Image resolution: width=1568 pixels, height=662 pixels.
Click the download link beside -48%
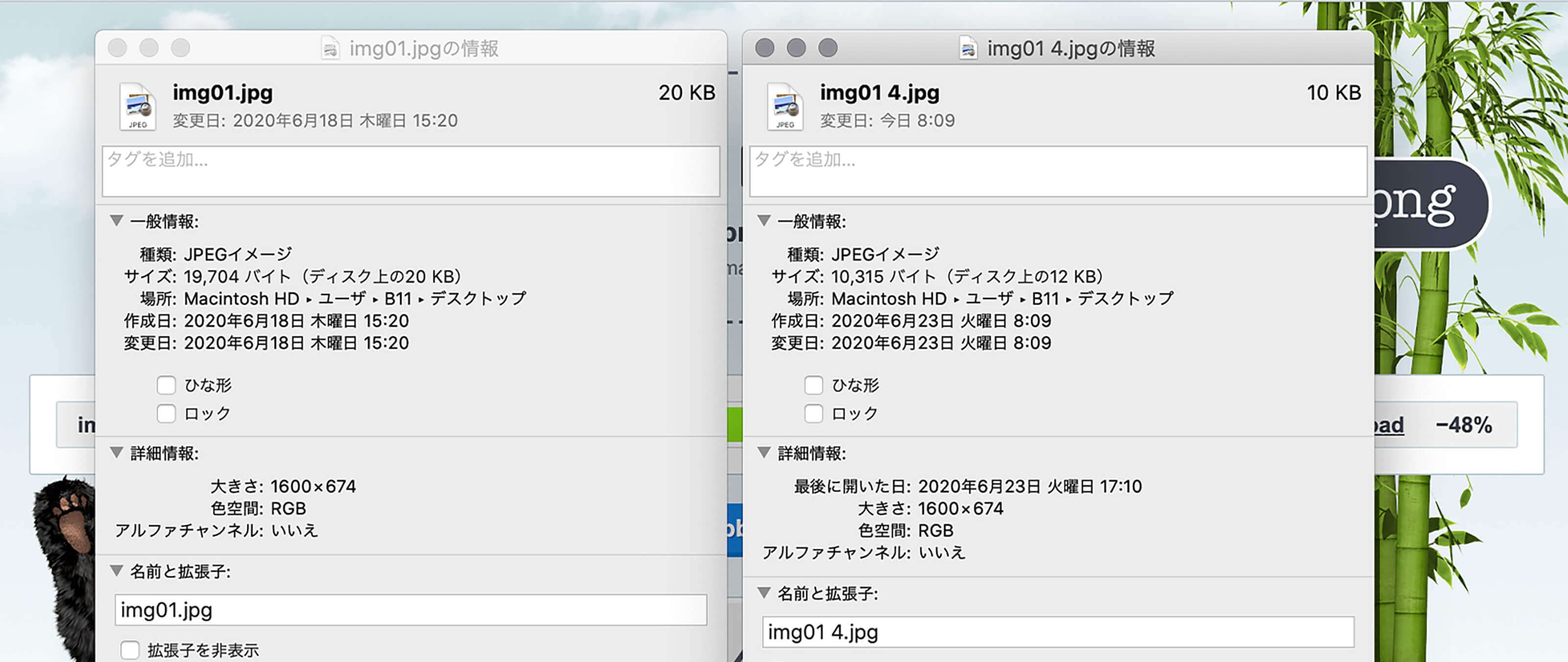tap(1390, 425)
